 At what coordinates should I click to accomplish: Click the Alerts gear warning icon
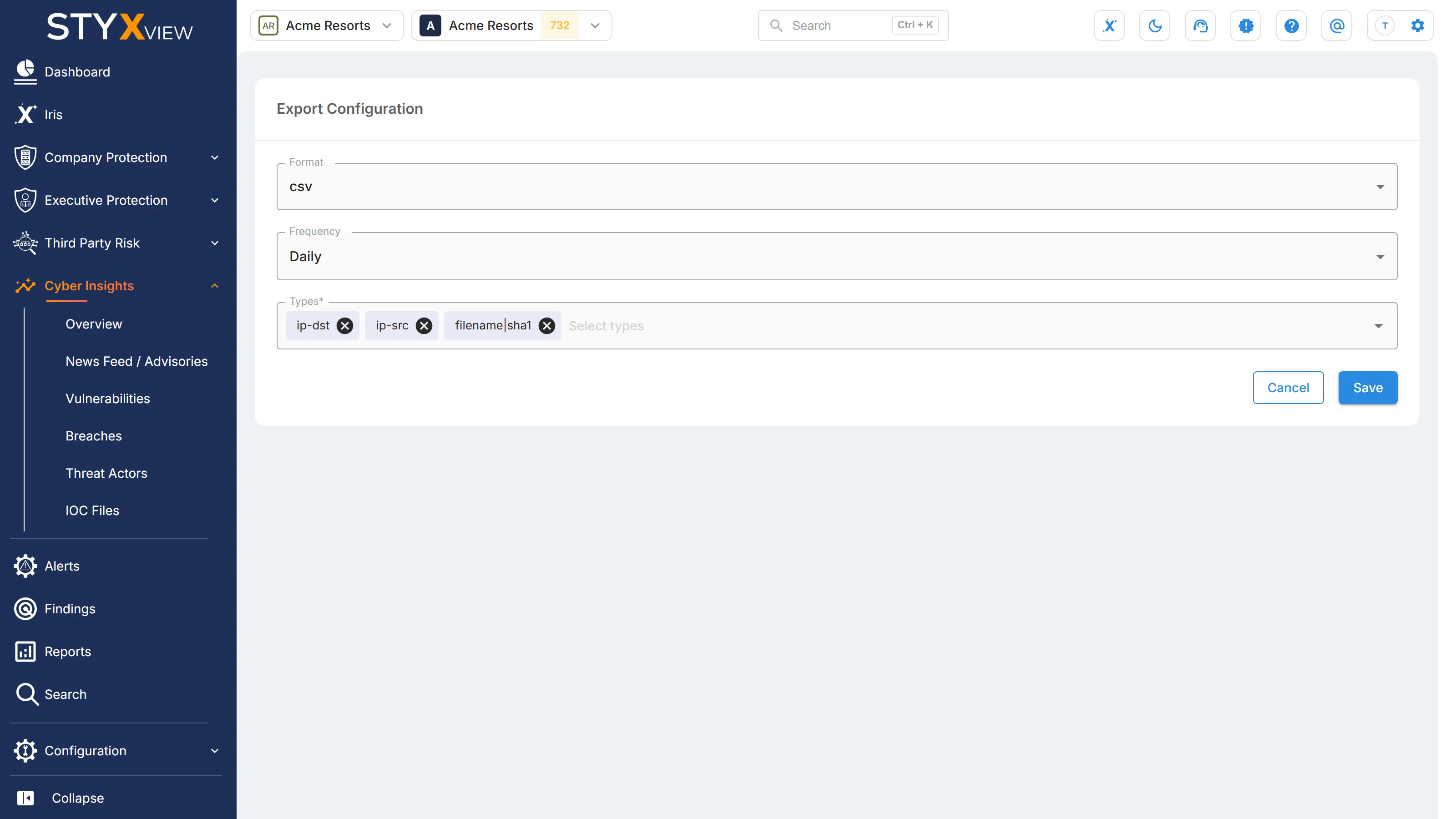pos(25,566)
